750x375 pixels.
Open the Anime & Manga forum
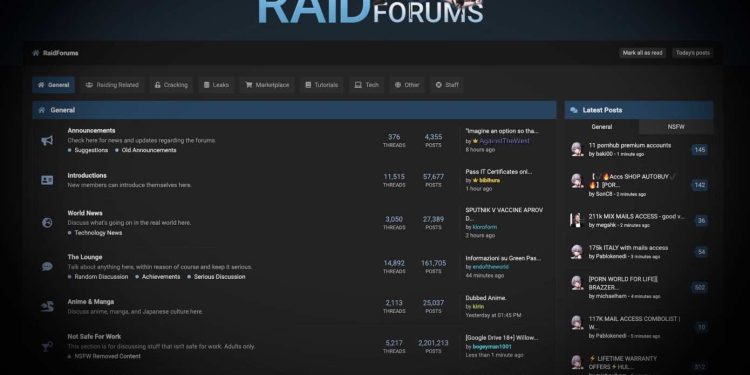[90, 302]
